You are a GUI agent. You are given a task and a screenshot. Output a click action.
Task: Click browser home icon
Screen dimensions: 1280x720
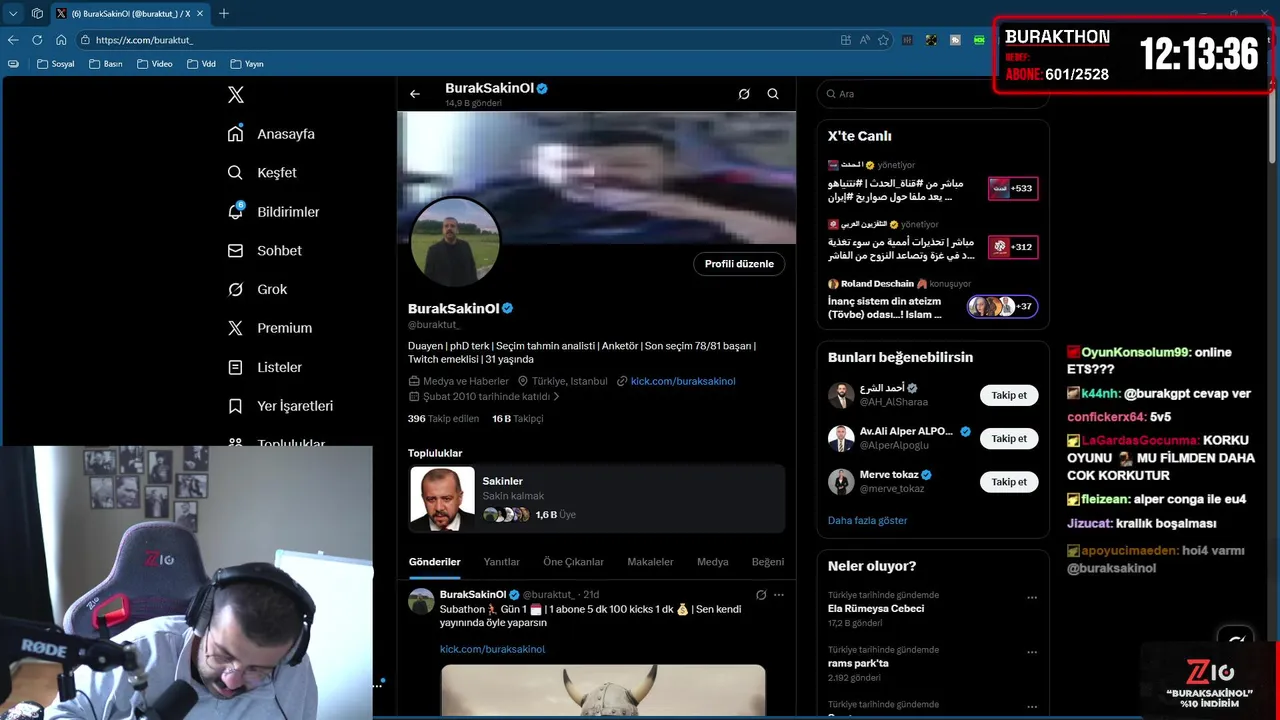point(61,40)
